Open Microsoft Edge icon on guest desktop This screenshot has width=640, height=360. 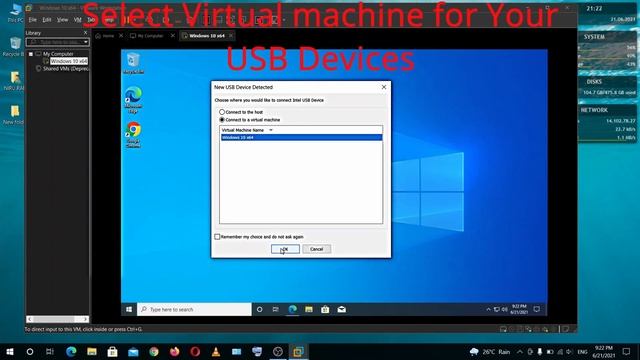click(133, 99)
